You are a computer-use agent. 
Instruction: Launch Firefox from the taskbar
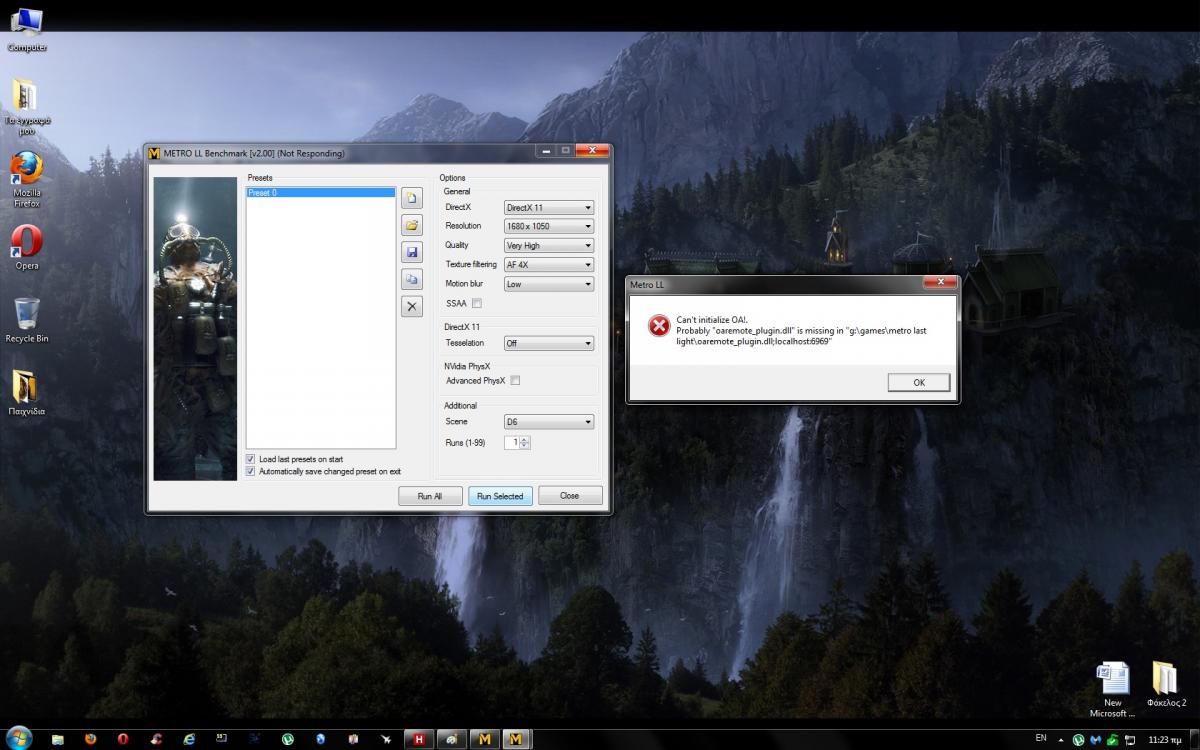point(90,739)
